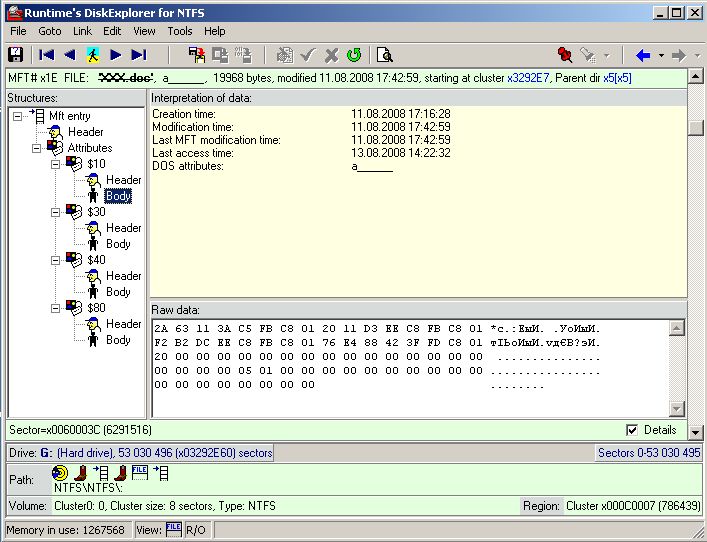Click the first boot icon in Path
This screenshot has width=707, height=542.
pyautogui.click(x=81, y=473)
